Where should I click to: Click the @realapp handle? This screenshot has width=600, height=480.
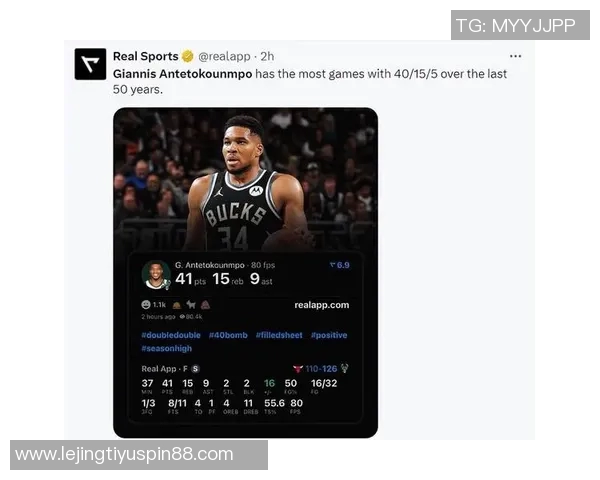224,56
